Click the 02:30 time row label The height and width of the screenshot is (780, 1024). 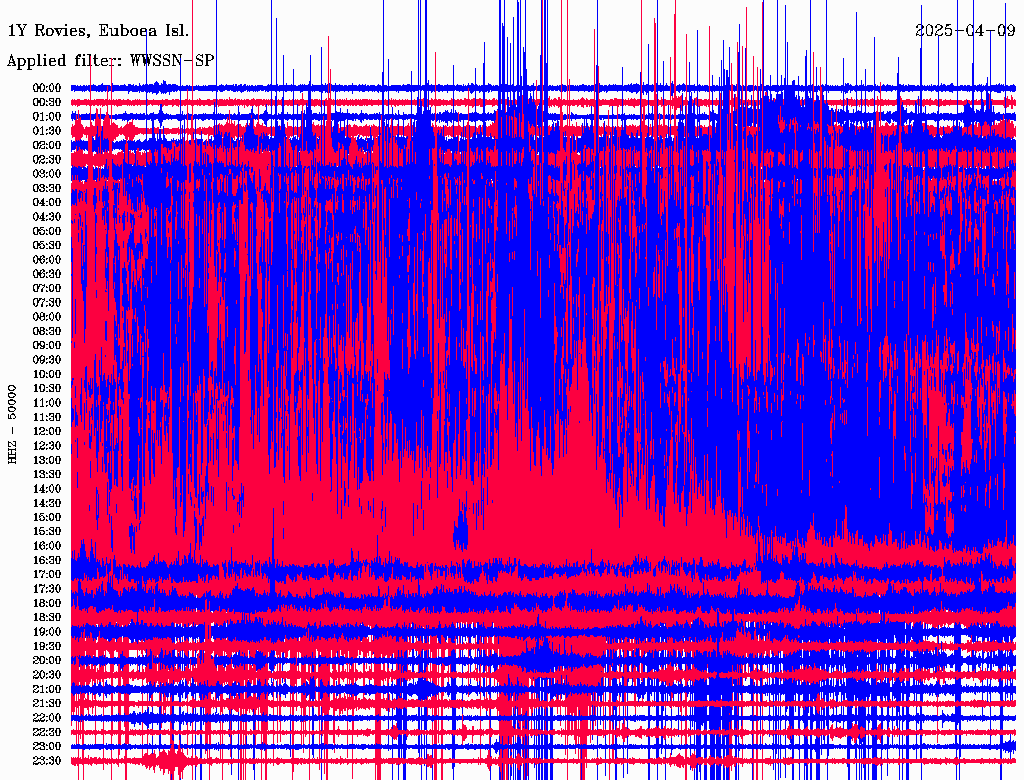click(x=47, y=159)
